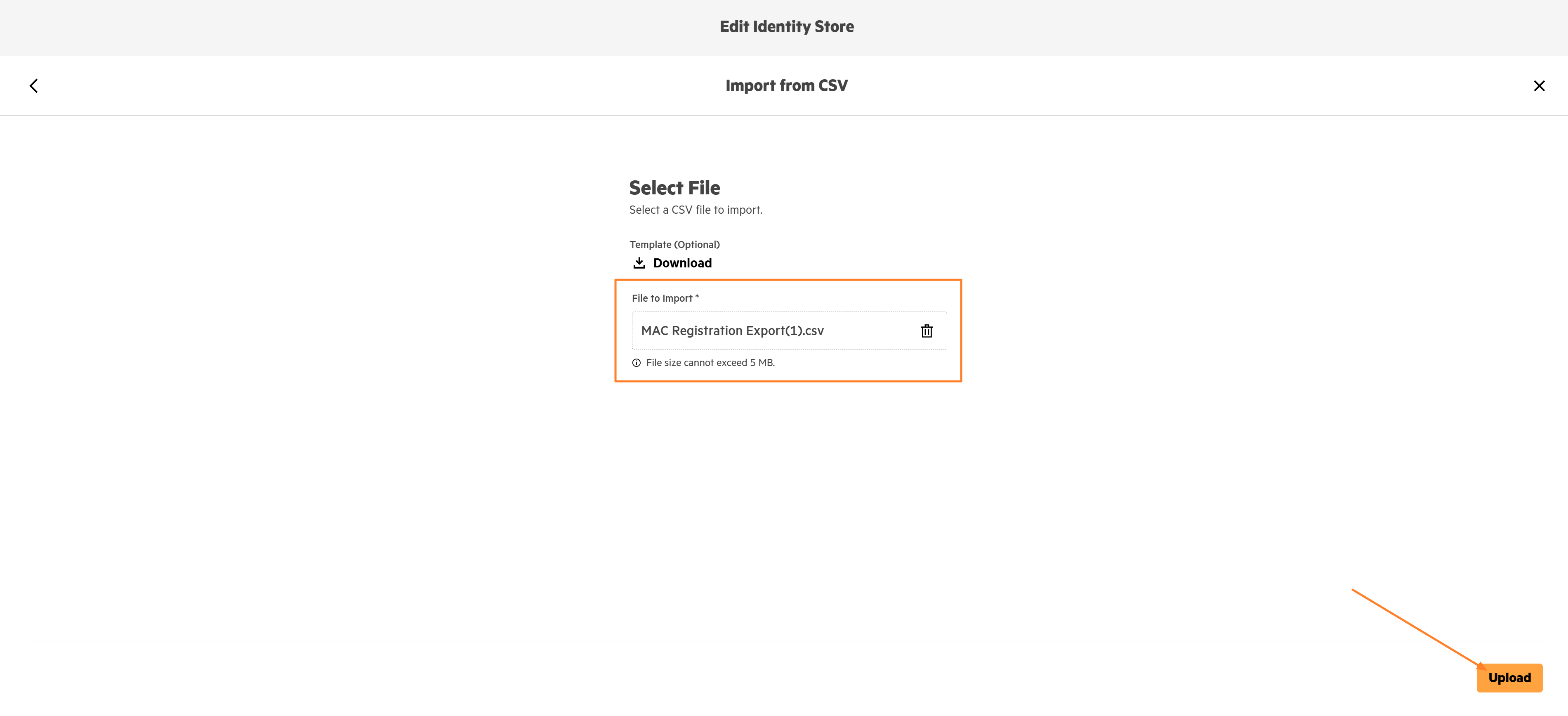The height and width of the screenshot is (716, 1568).
Task: Click the orange arrow pointing to Upload
Action: click(1418, 629)
